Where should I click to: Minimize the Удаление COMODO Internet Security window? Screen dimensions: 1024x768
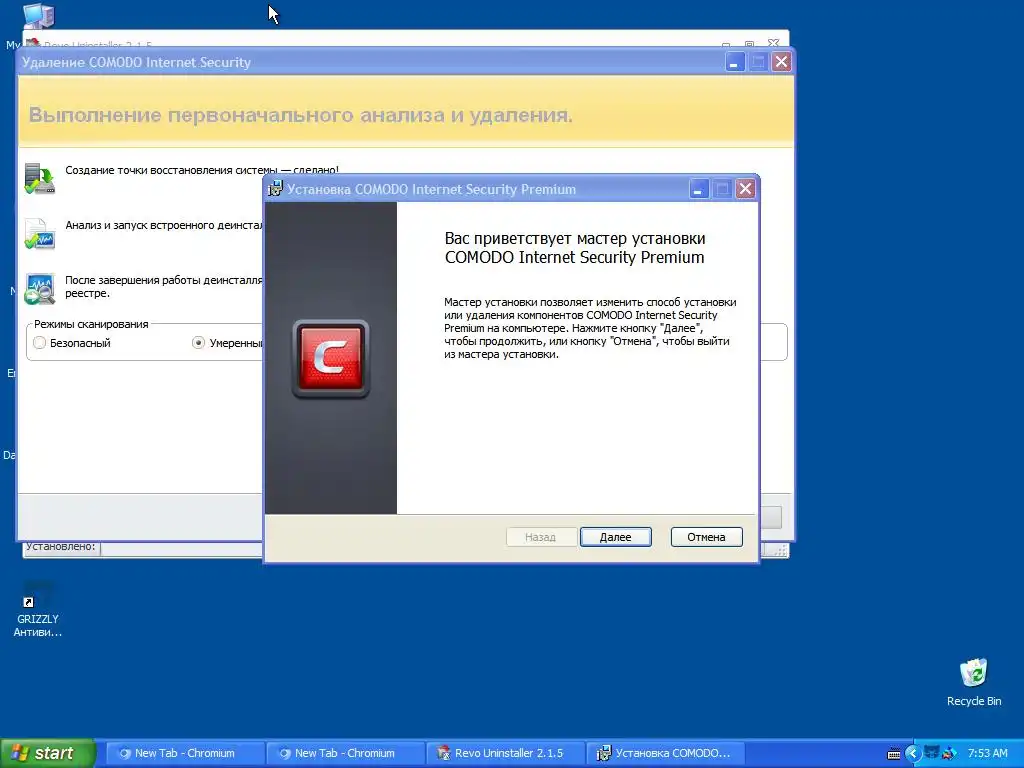[734, 62]
